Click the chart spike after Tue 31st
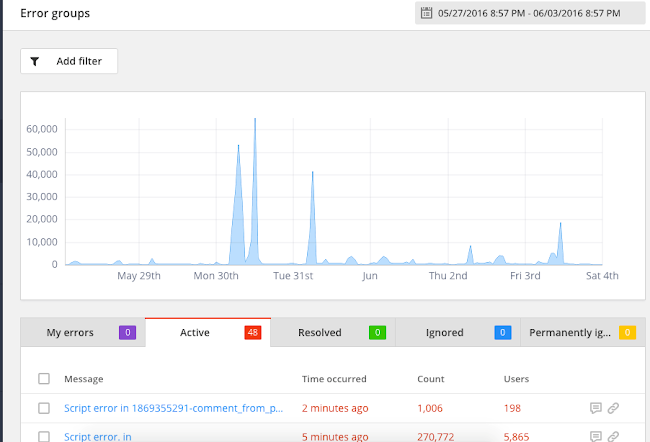This screenshot has width=650, height=442. coord(312,218)
